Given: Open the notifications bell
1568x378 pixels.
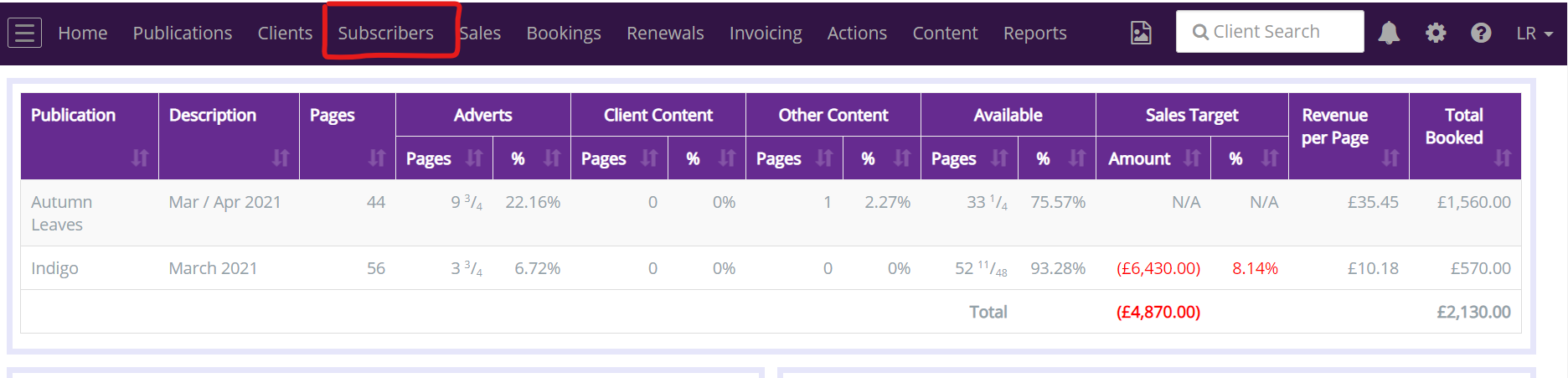Looking at the screenshot, I should point(1389,33).
